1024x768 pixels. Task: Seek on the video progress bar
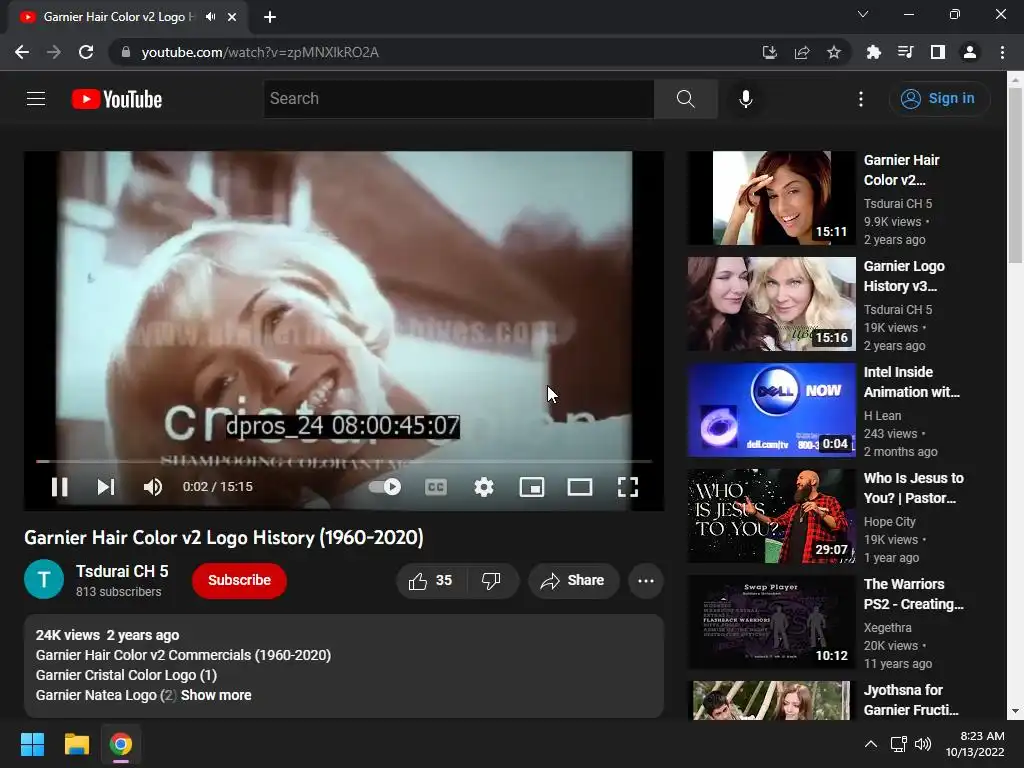click(344, 461)
